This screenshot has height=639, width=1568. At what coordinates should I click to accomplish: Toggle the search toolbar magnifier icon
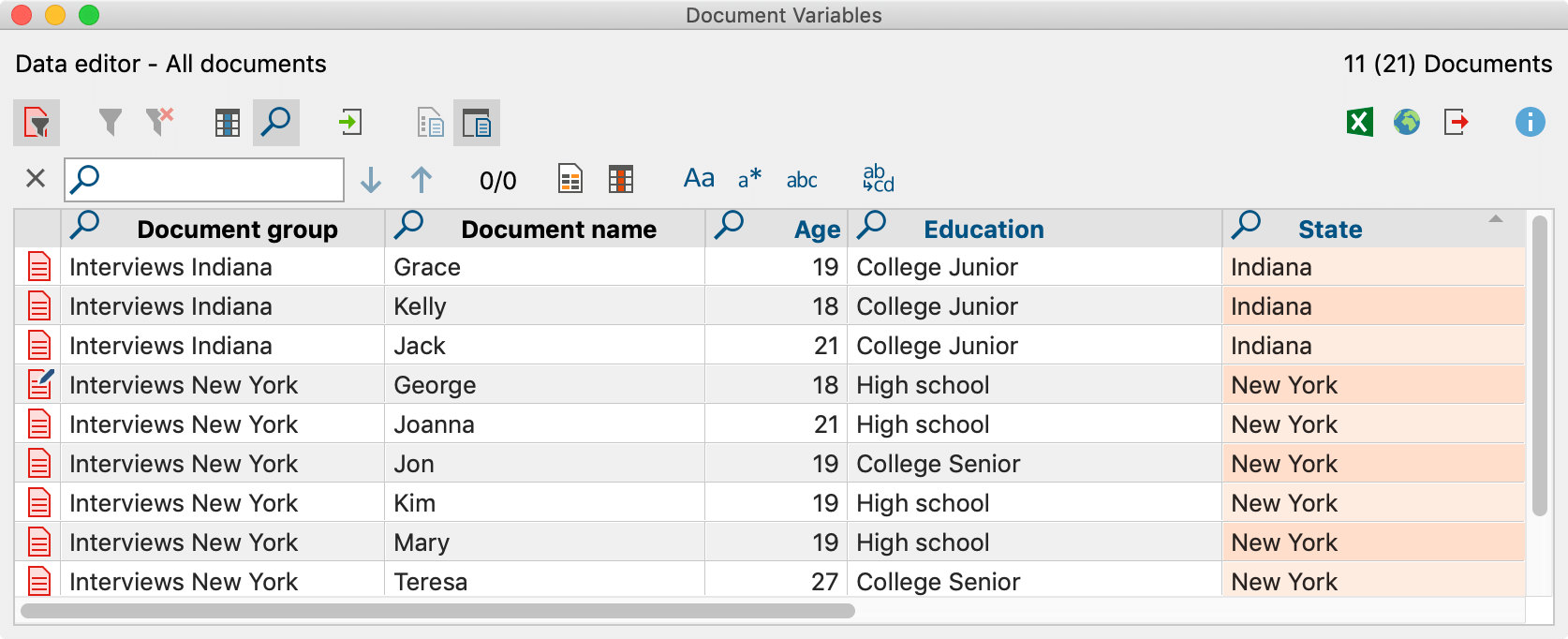(276, 123)
